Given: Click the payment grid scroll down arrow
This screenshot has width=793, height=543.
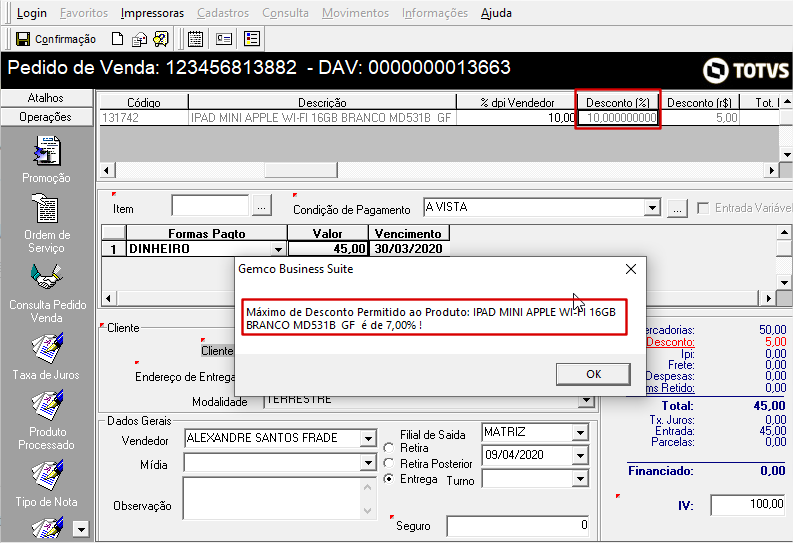Looking at the screenshot, I should click(x=784, y=283).
